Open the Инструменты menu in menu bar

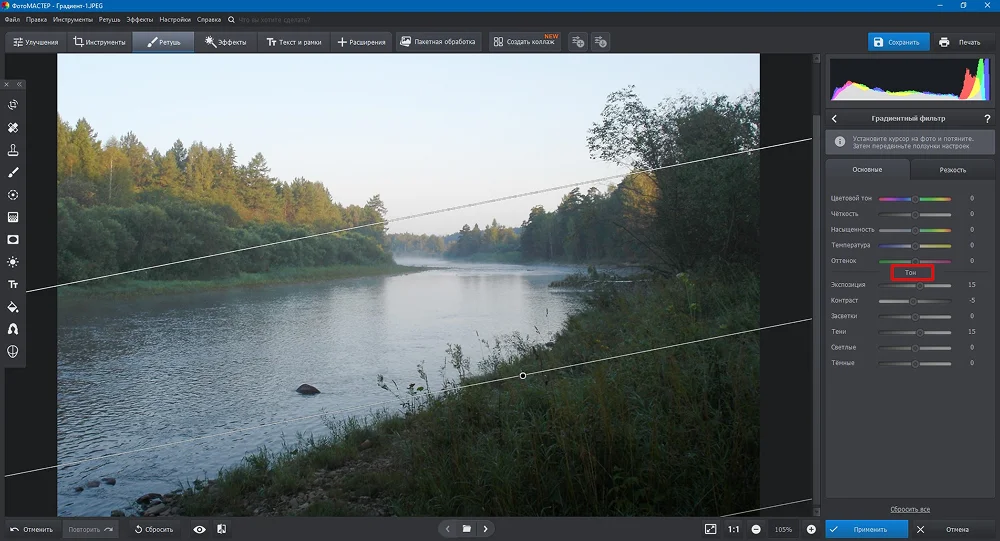coord(73,20)
